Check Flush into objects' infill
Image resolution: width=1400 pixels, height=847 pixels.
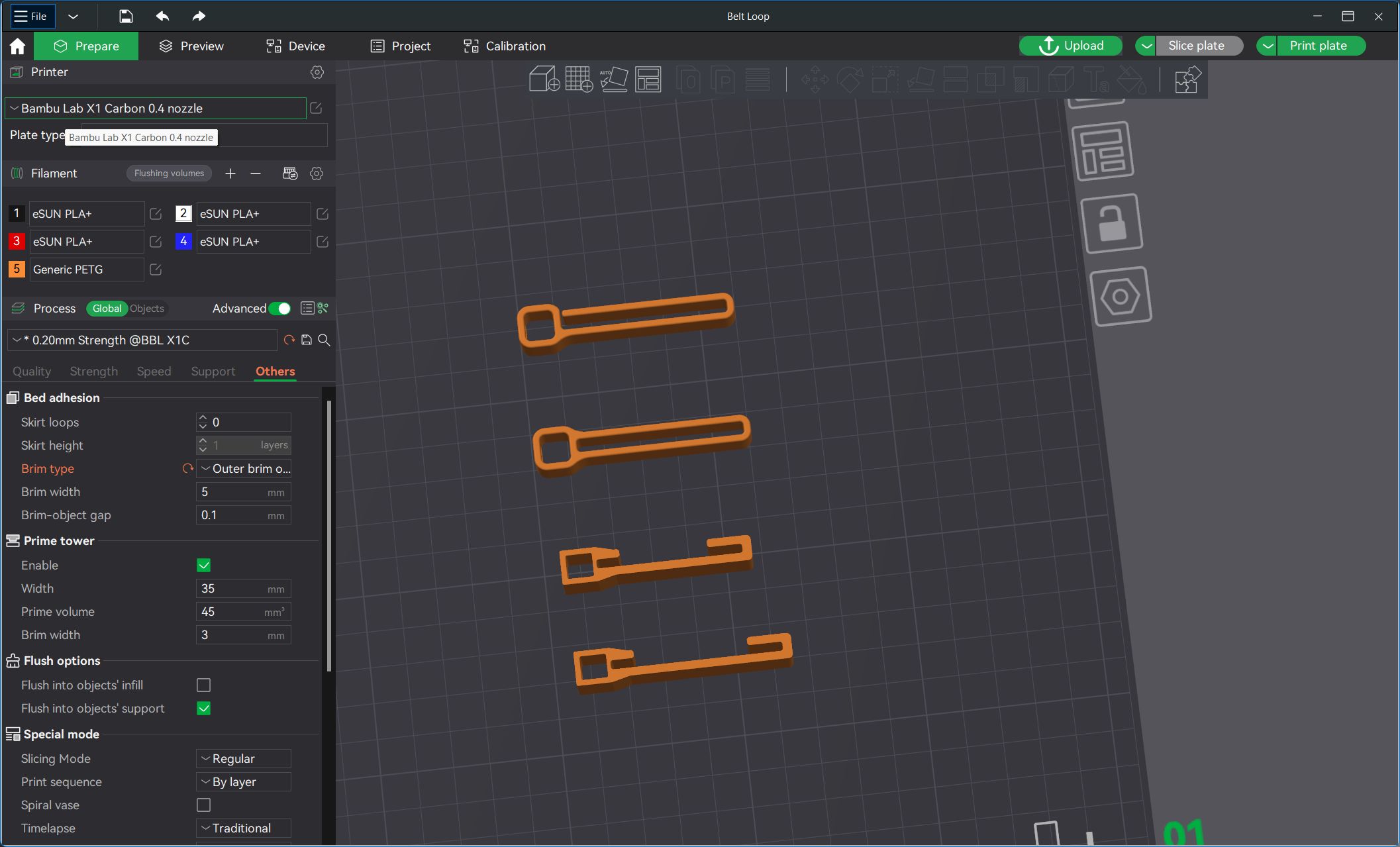[204, 685]
